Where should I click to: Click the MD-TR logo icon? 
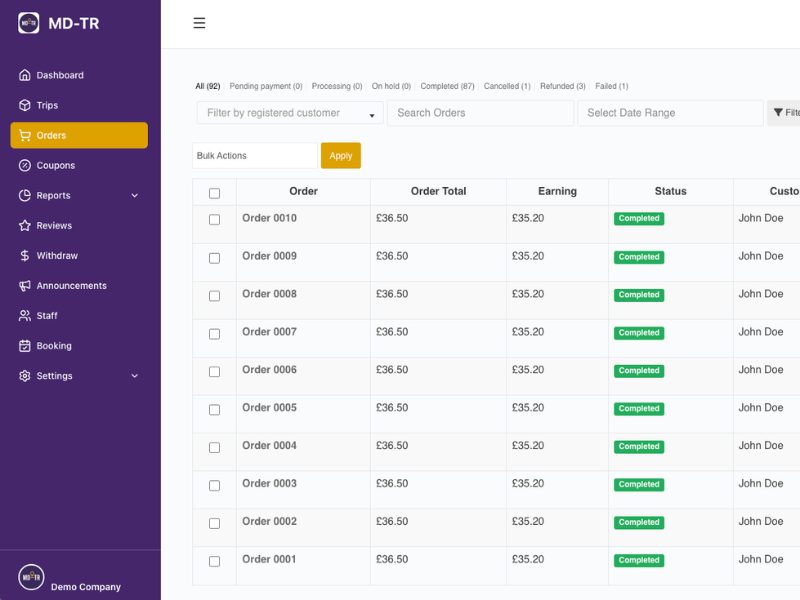coord(29,23)
